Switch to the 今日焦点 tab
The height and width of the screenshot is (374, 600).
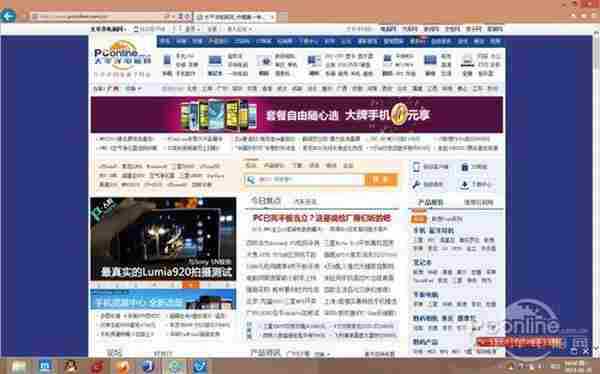pos(265,201)
